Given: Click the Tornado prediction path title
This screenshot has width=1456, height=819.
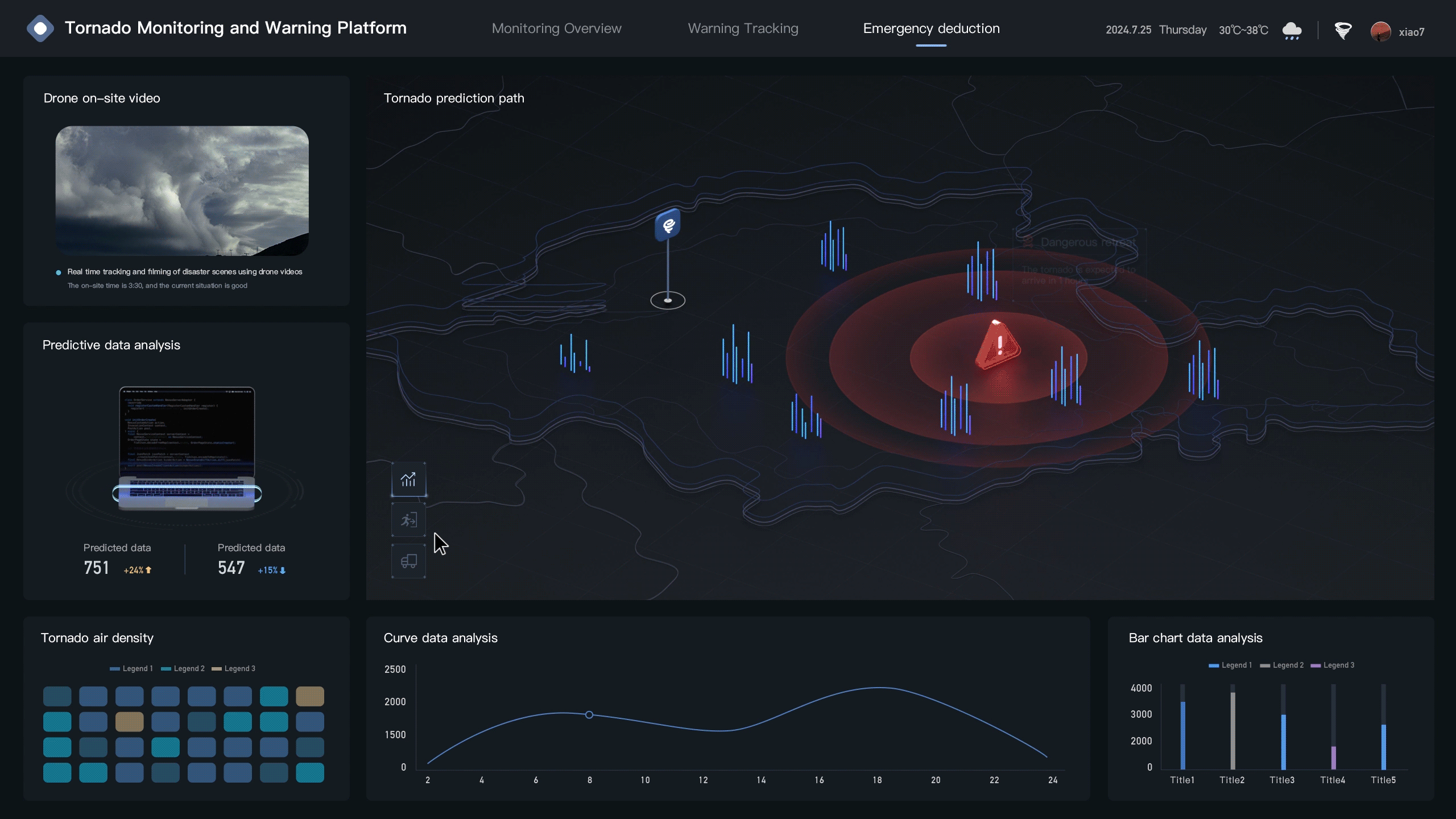Looking at the screenshot, I should (454, 98).
